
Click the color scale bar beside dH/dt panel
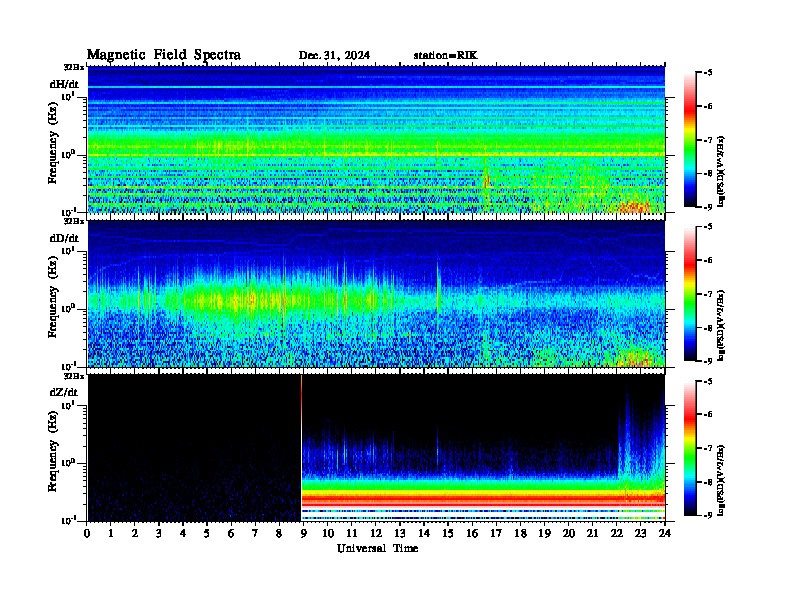(690, 139)
